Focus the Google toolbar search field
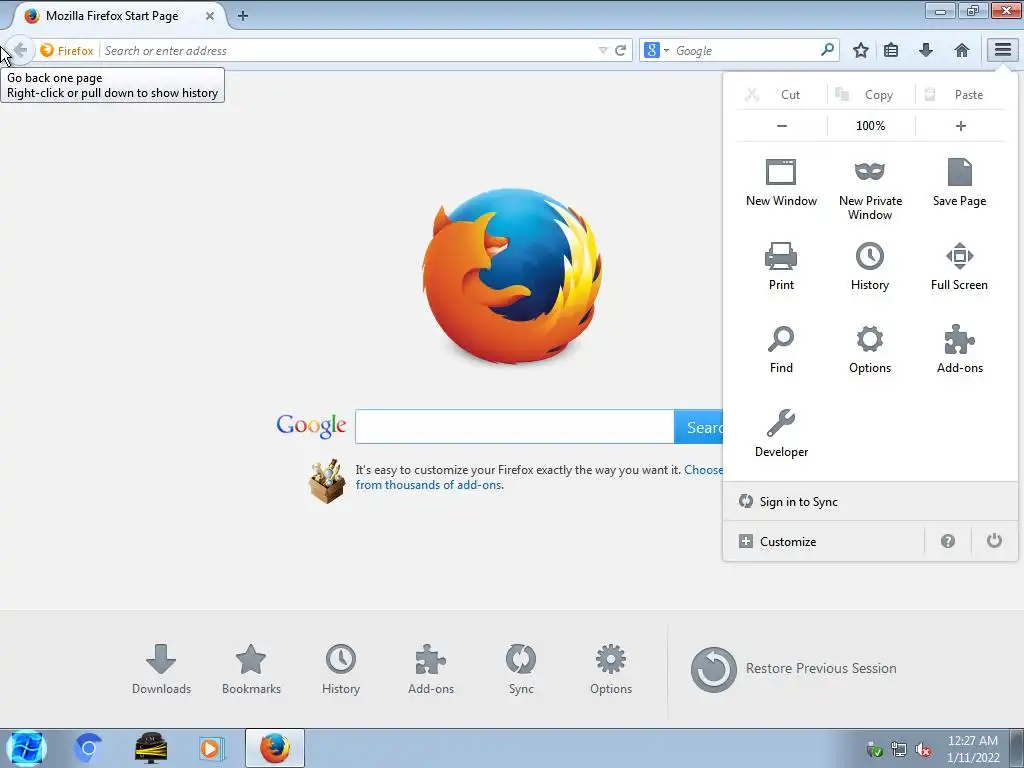Viewport: 1024px width, 768px height. coord(746,50)
